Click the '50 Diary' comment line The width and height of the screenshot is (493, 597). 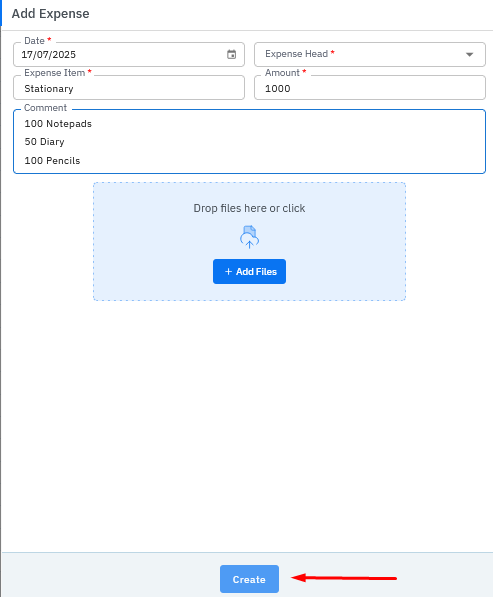(45, 142)
